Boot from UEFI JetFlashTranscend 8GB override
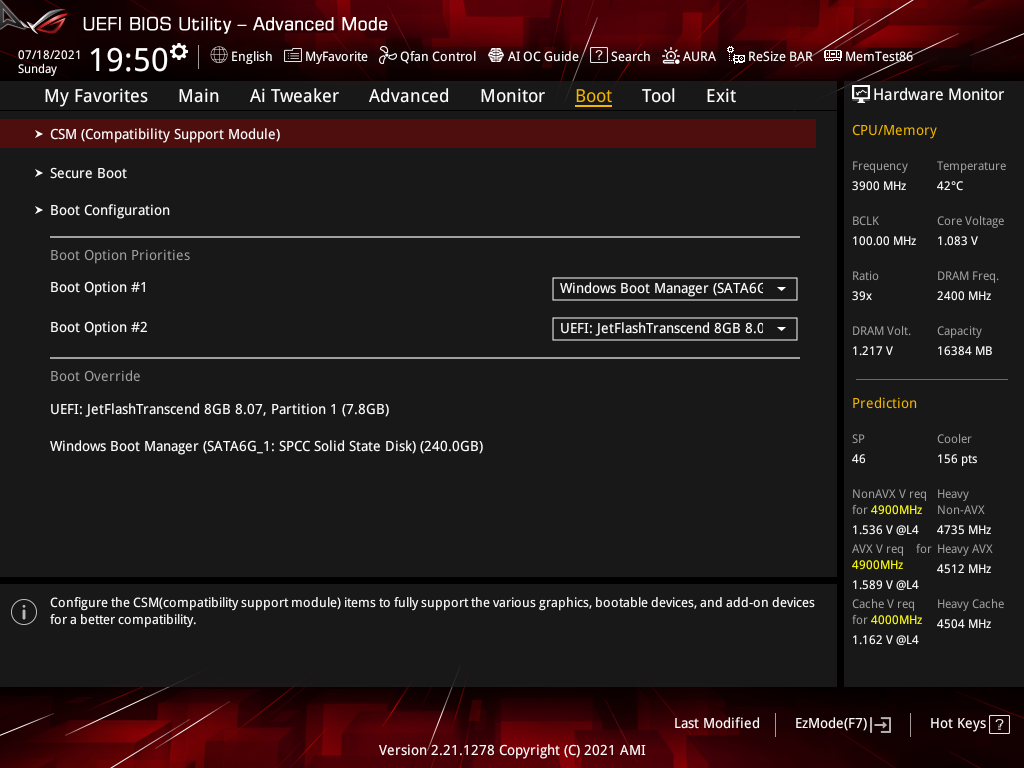Screen dimensions: 1024x768 219,408
